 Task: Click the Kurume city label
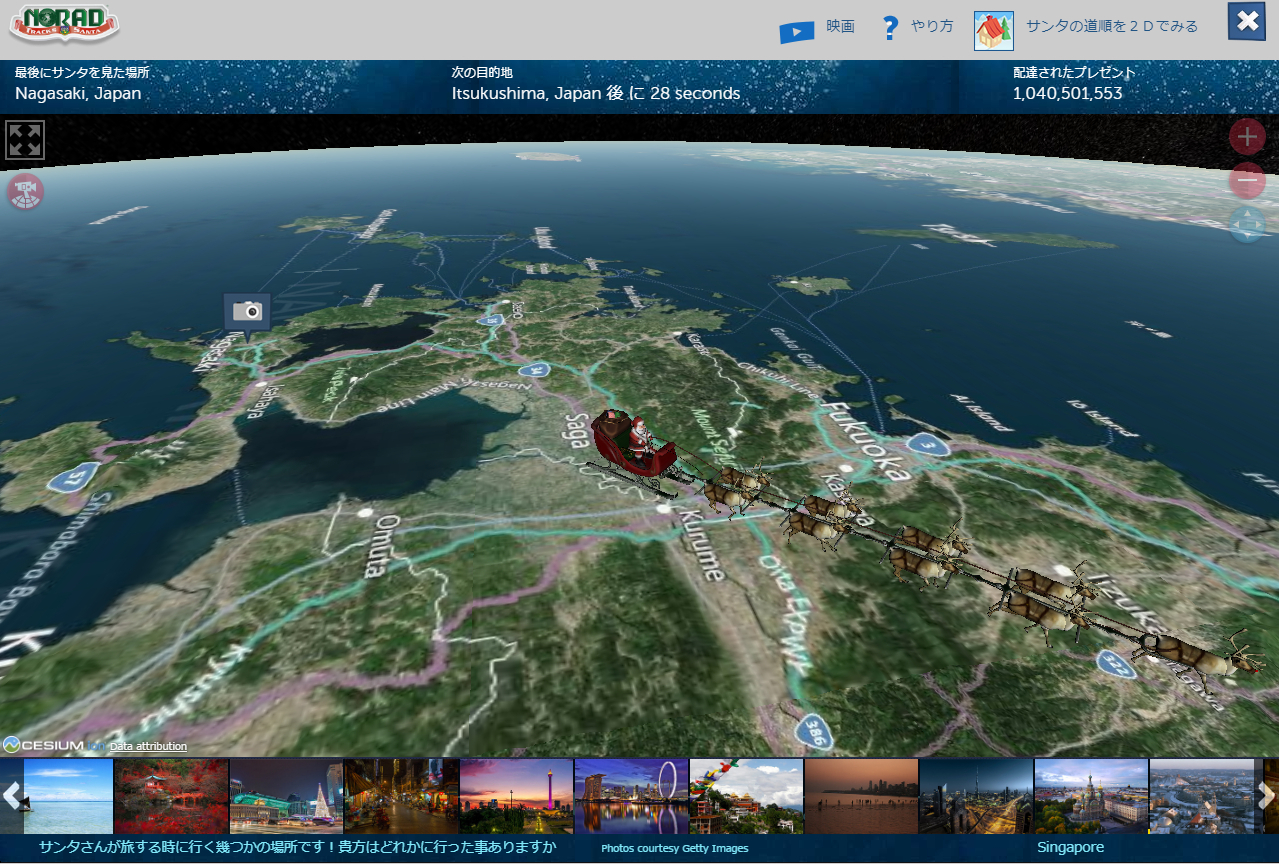(x=700, y=546)
